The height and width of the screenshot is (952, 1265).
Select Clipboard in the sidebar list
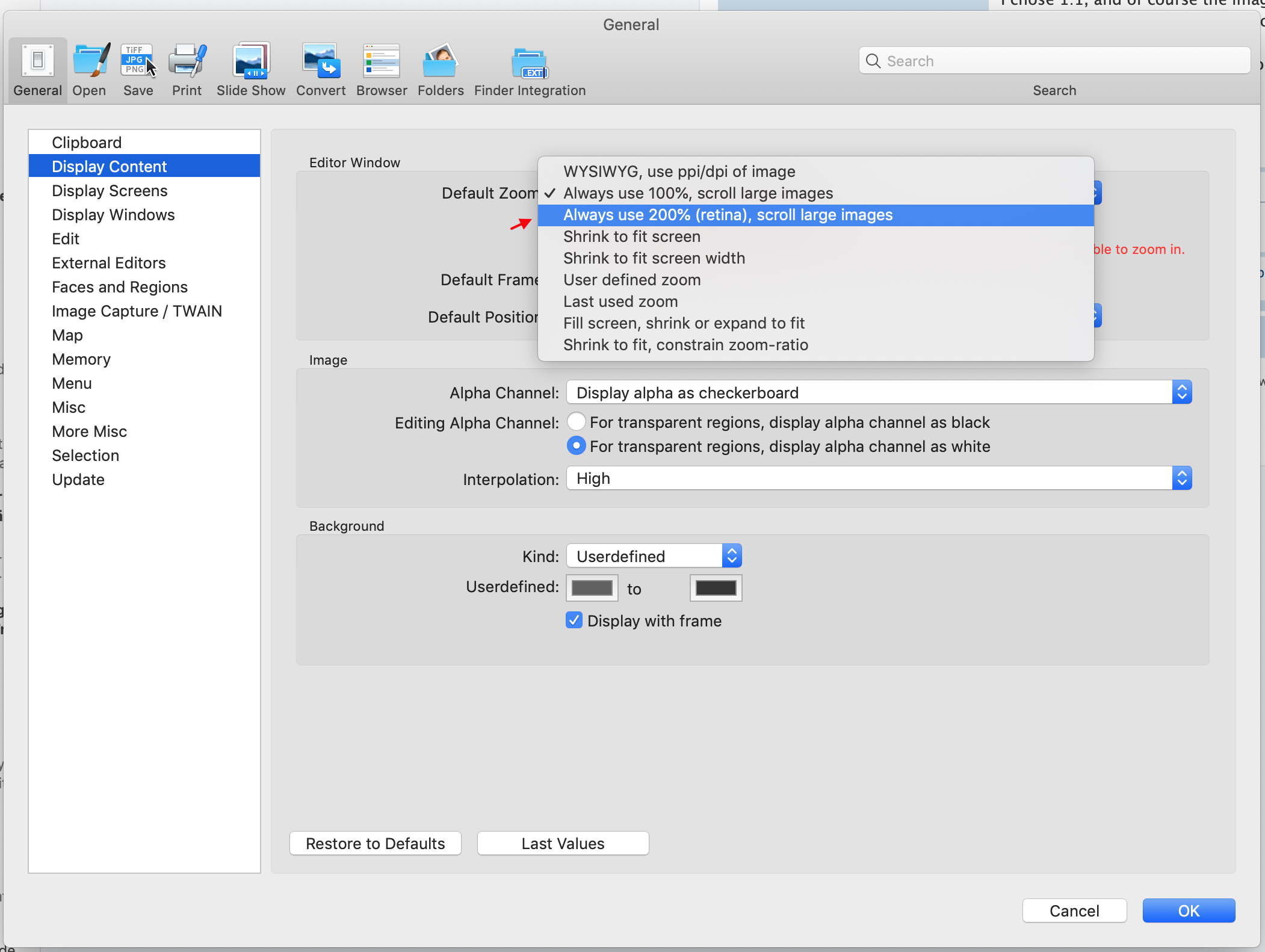coord(144,143)
